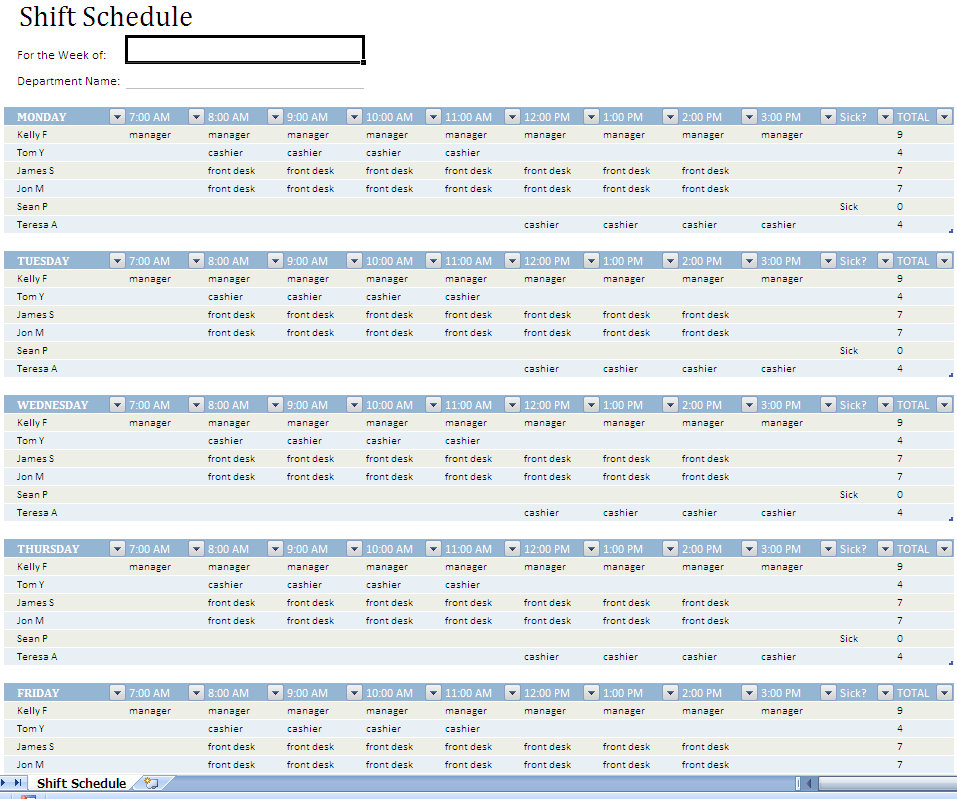Click the last sheet navigation arrow
The width and height of the screenshot is (957, 799).
pyautogui.click(x=19, y=783)
